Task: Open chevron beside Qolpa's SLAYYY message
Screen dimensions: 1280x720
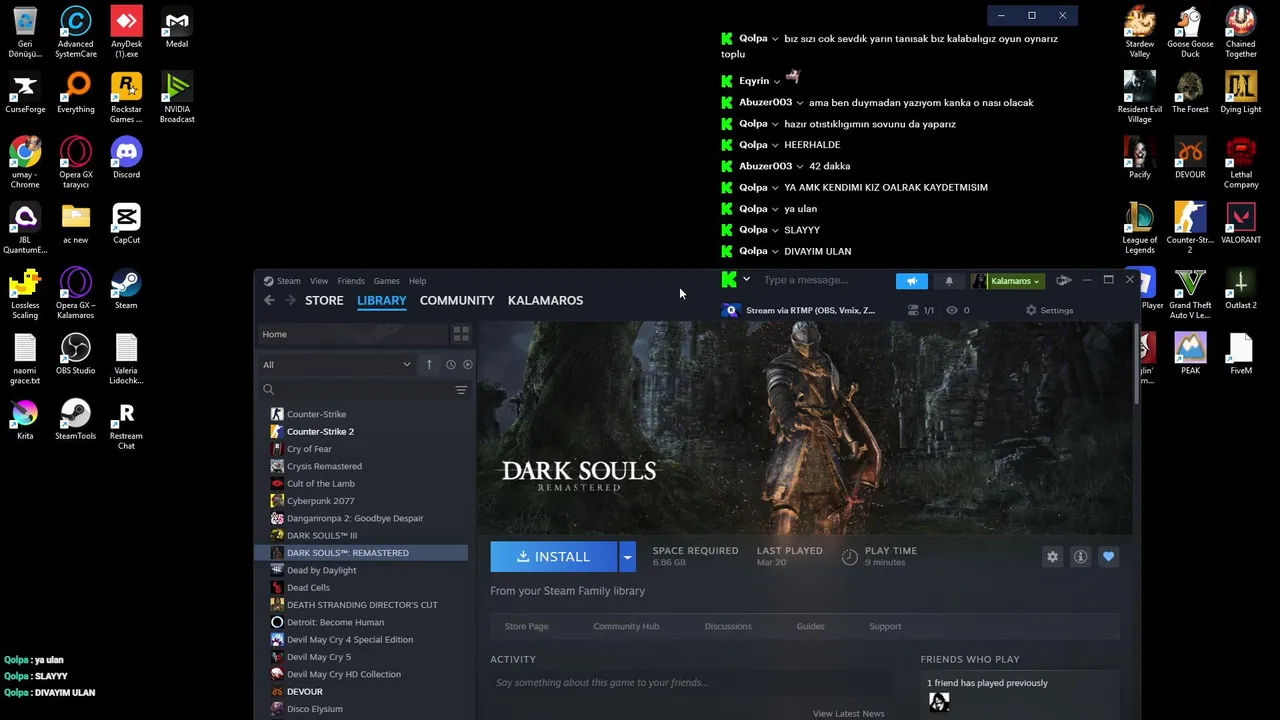Action: [775, 230]
